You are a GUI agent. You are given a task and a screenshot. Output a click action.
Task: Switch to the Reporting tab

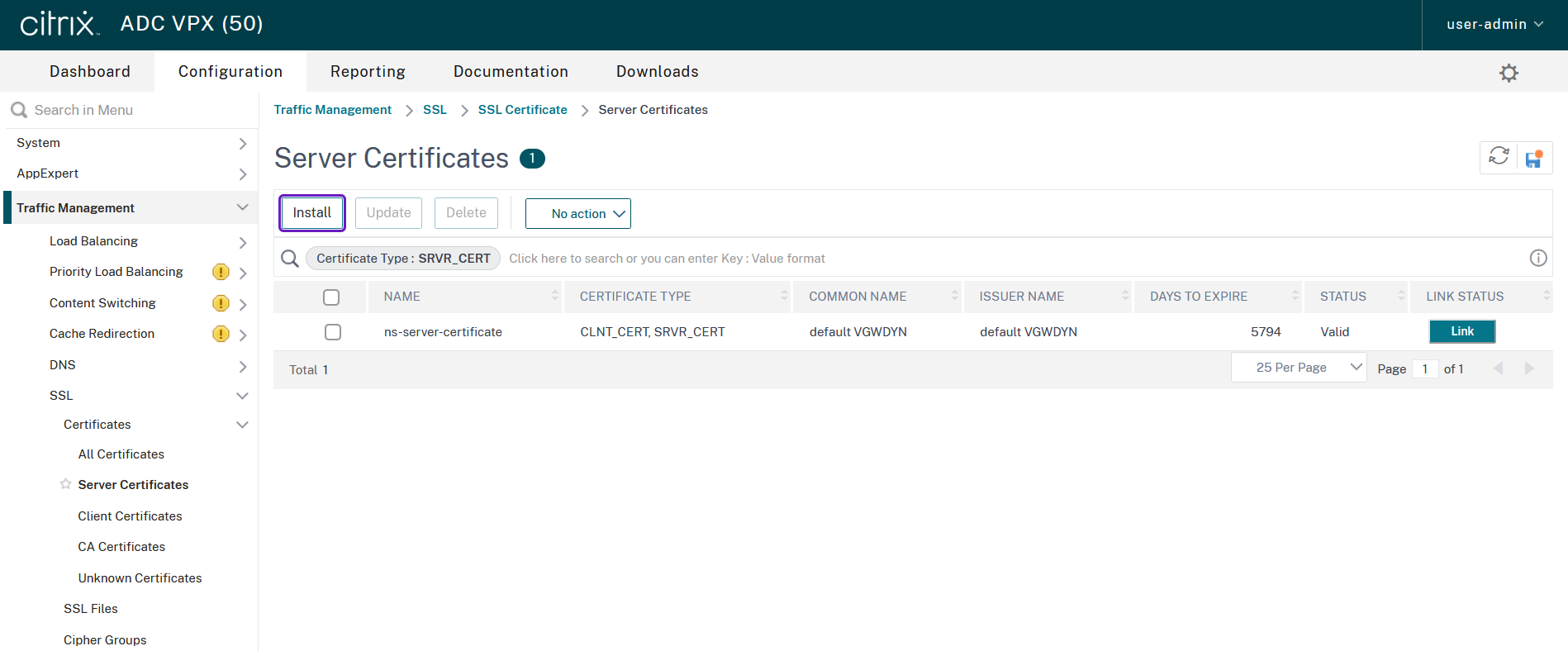pos(368,72)
